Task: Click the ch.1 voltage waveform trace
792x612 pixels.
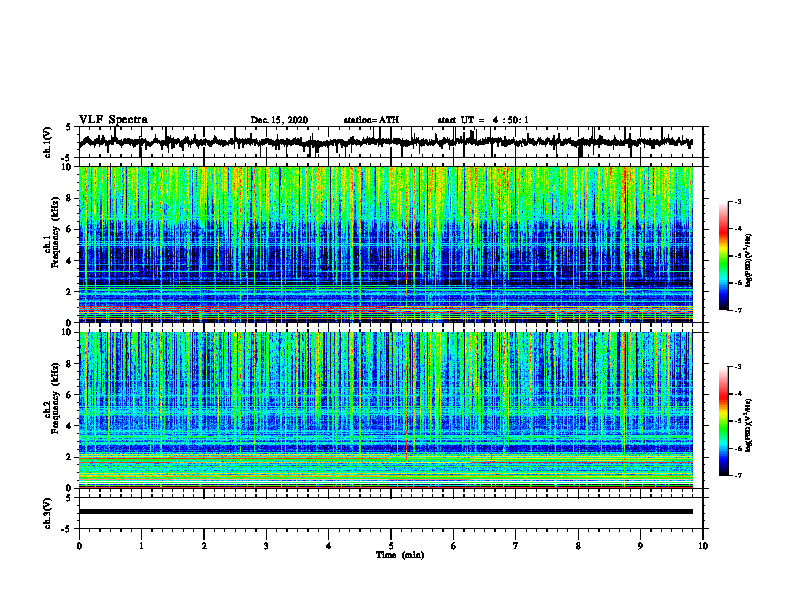Action: click(x=385, y=142)
